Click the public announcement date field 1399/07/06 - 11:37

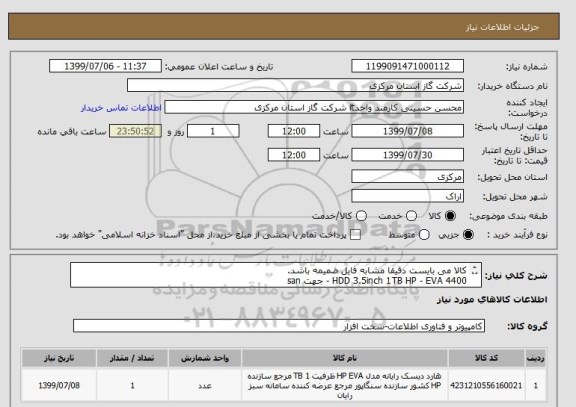pos(105,66)
